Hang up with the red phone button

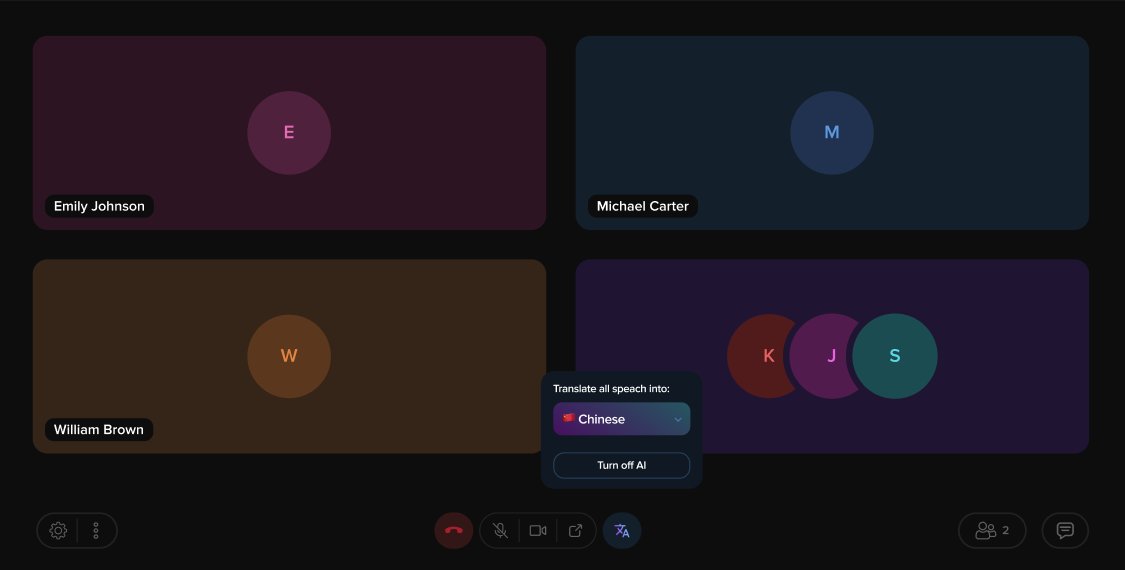(453, 531)
